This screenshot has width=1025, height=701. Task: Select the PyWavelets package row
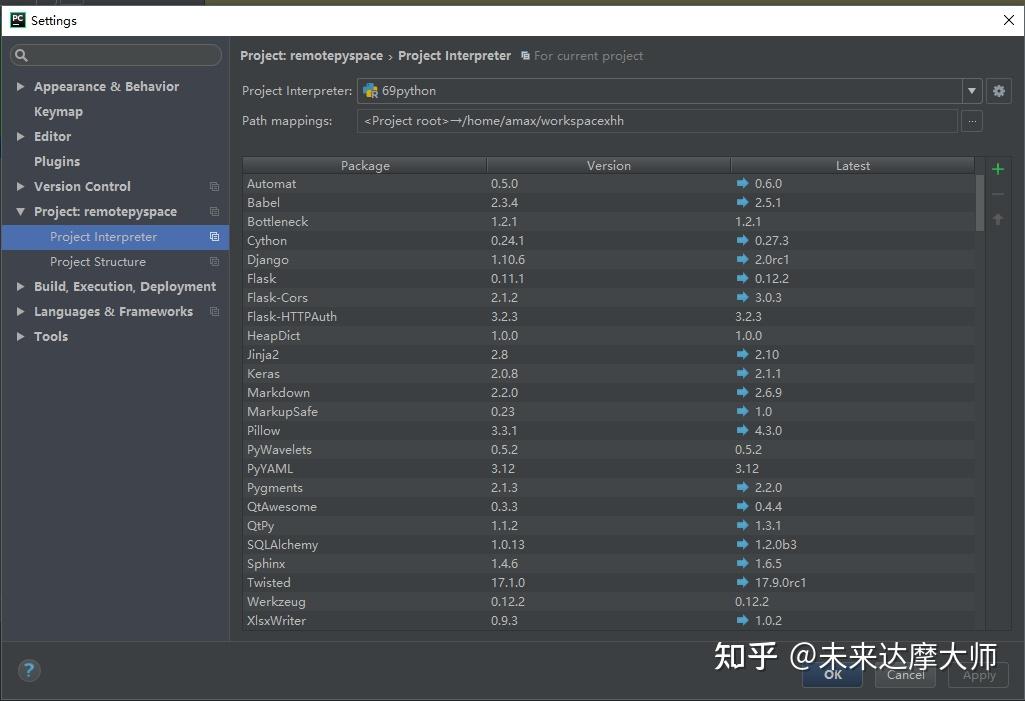[609, 449]
